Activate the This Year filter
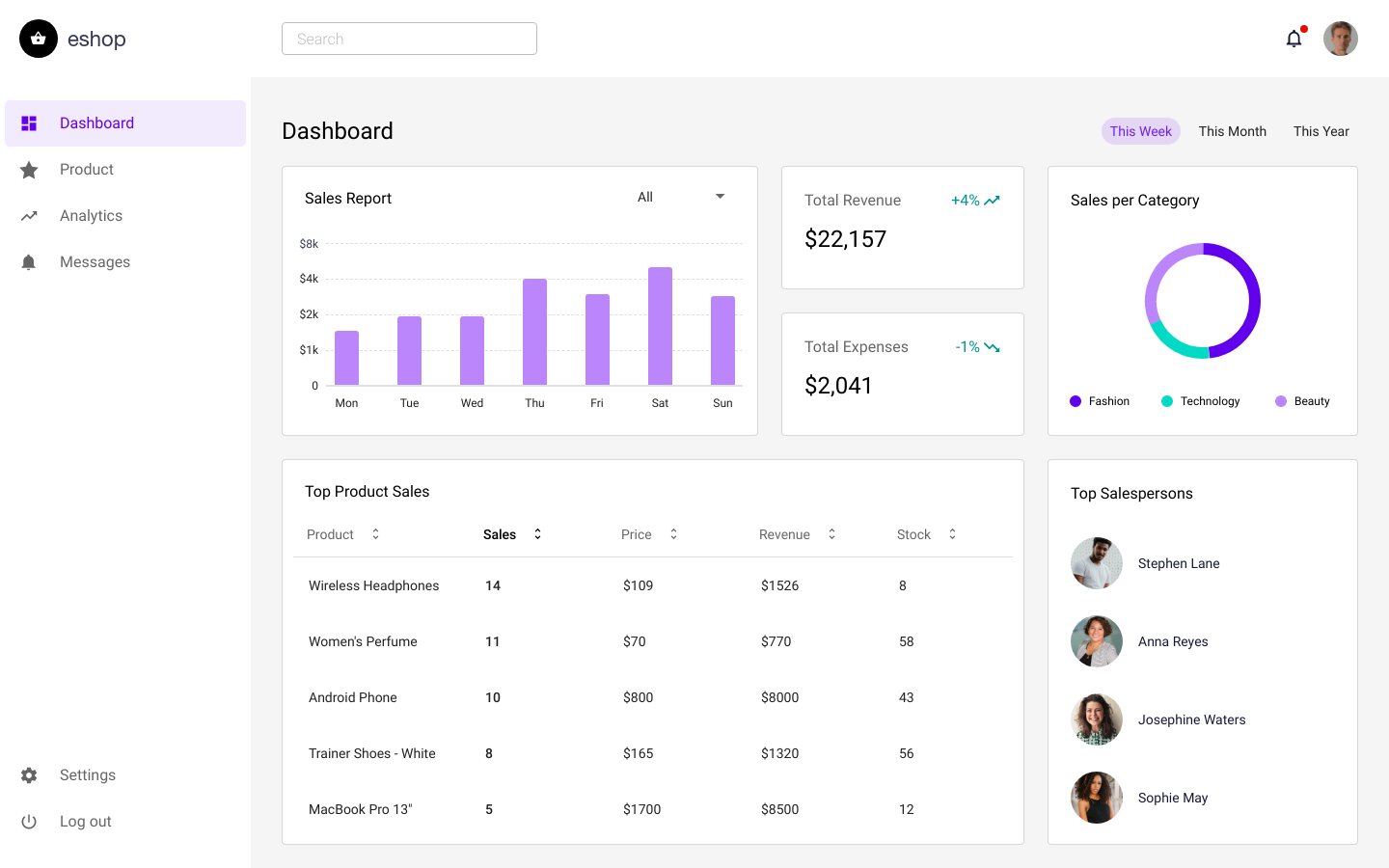This screenshot has width=1389, height=868. pyautogui.click(x=1321, y=131)
